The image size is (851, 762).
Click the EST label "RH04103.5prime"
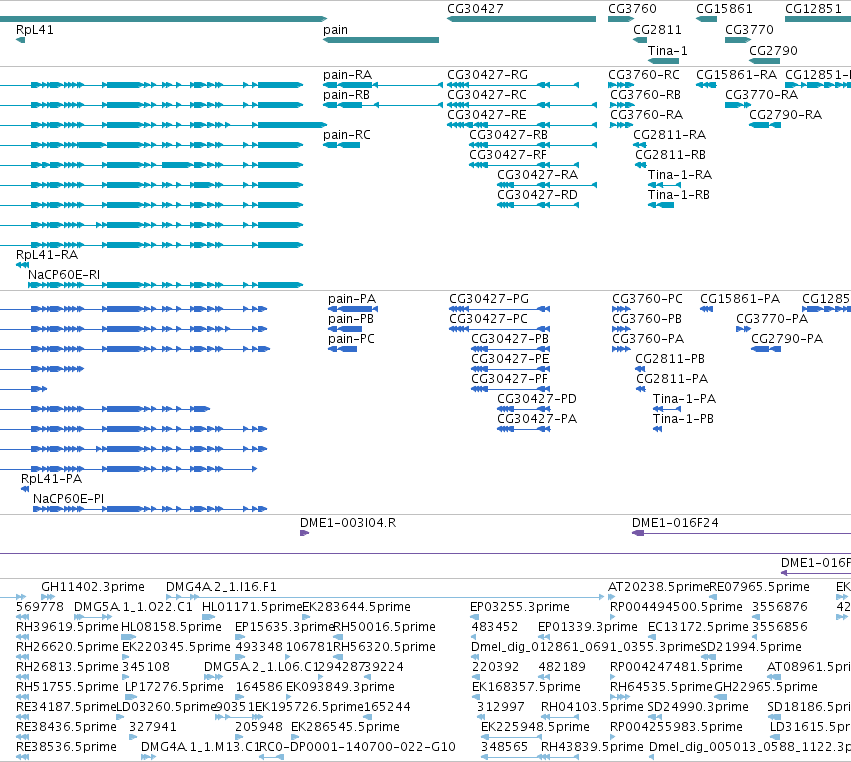(592, 707)
